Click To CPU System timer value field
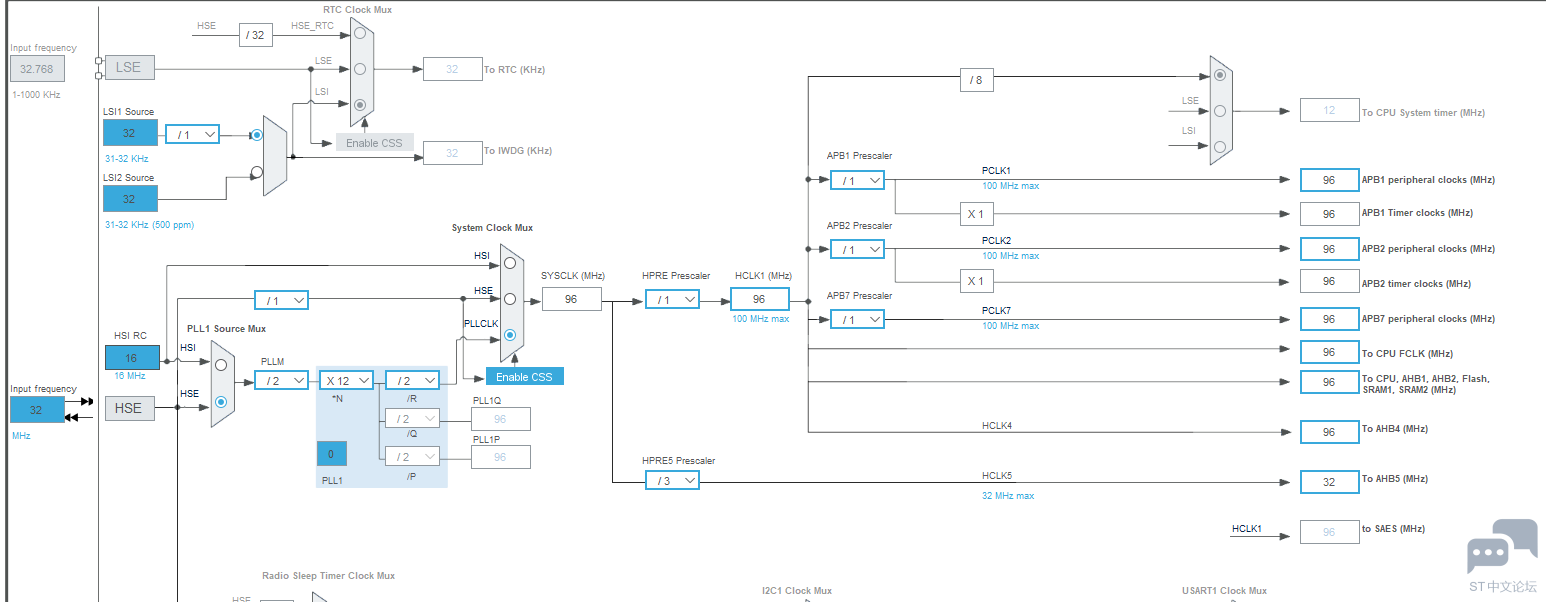The height and width of the screenshot is (602, 1546). point(1329,111)
